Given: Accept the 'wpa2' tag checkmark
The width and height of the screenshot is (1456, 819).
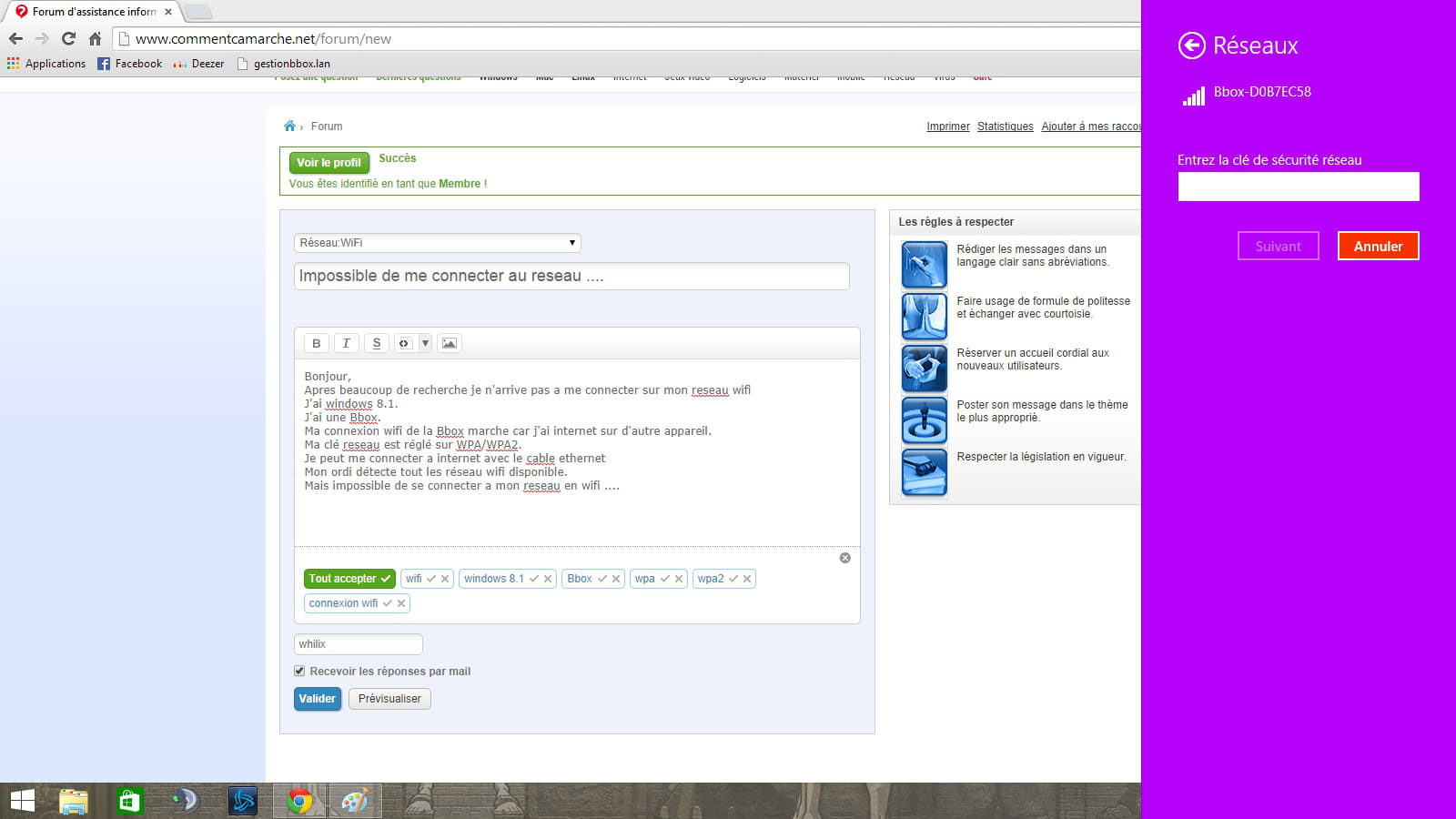Looking at the screenshot, I should point(733,579).
